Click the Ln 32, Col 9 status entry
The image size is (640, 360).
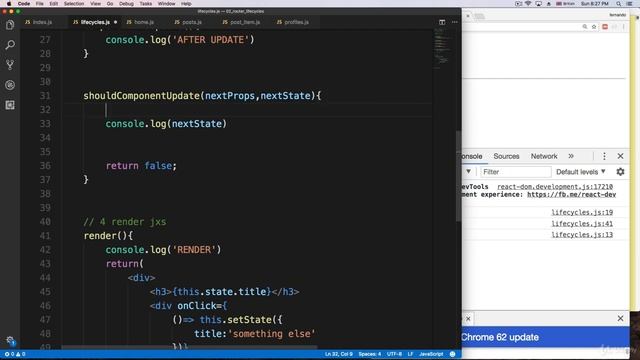click(x=338, y=354)
